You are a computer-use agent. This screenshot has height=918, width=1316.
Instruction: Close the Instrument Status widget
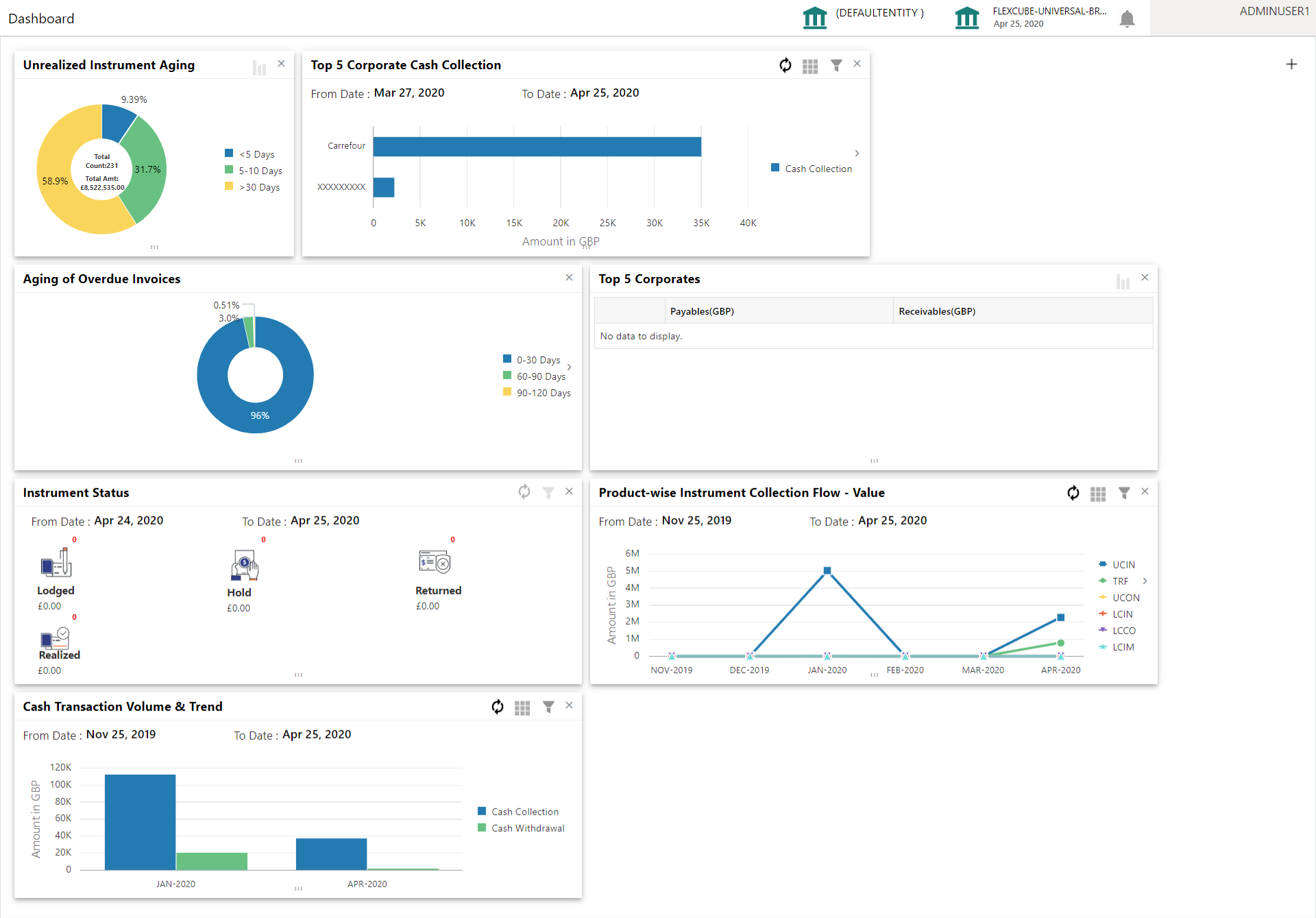click(x=569, y=492)
